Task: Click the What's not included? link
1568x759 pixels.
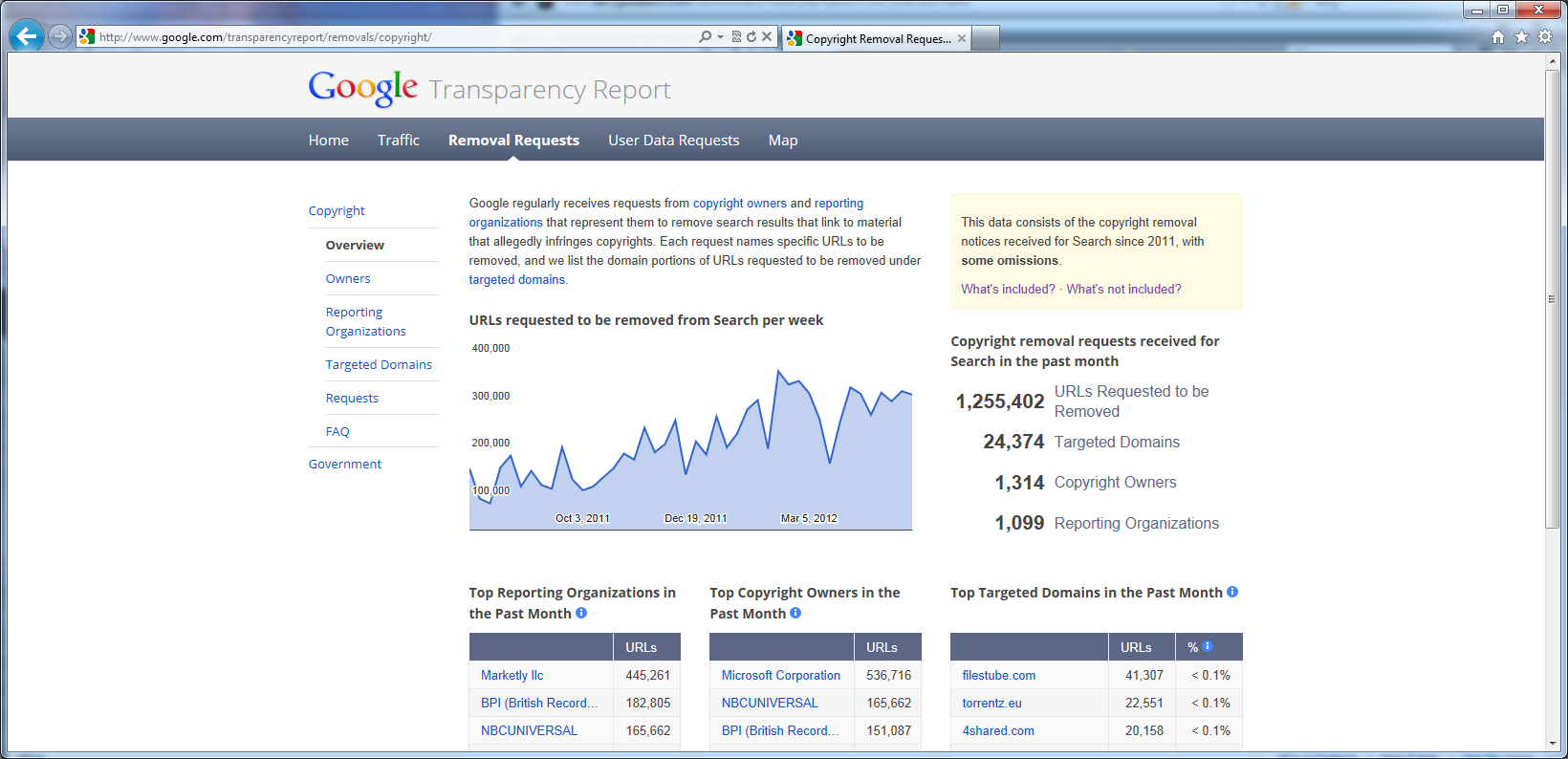Action: tap(1123, 289)
